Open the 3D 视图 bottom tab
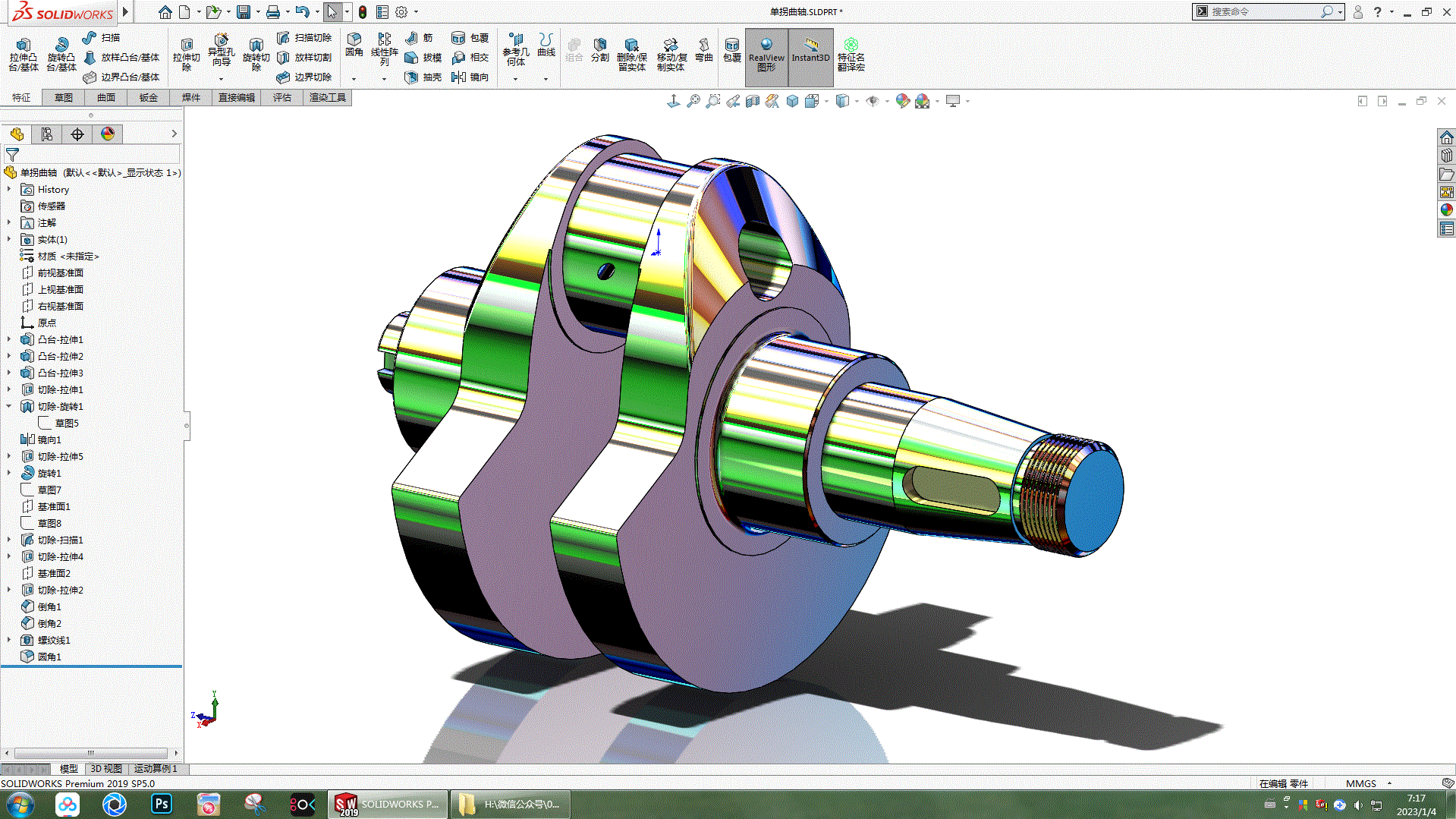1456x819 pixels. (106, 769)
